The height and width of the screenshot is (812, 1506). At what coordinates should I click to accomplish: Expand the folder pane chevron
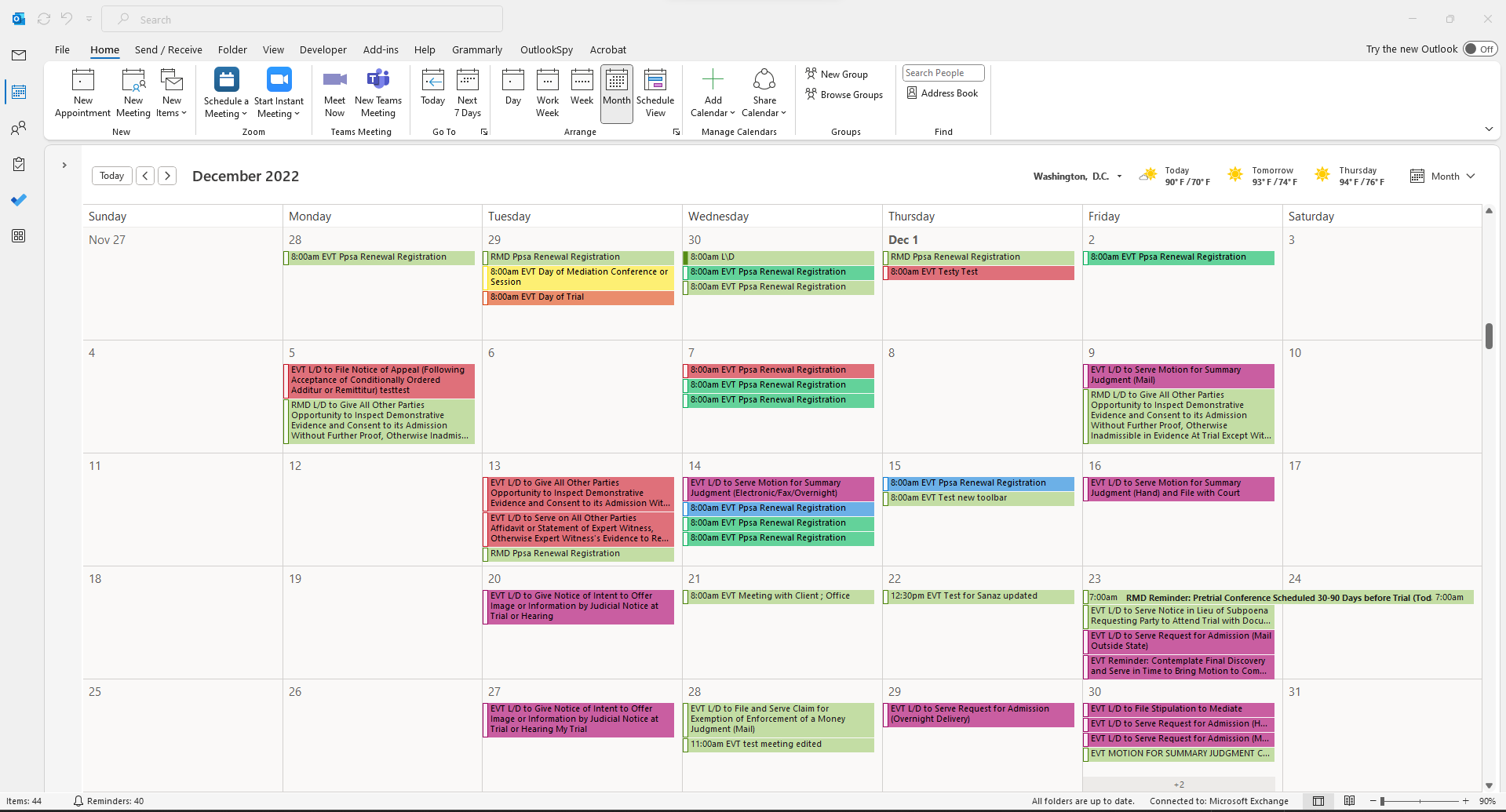tap(64, 165)
